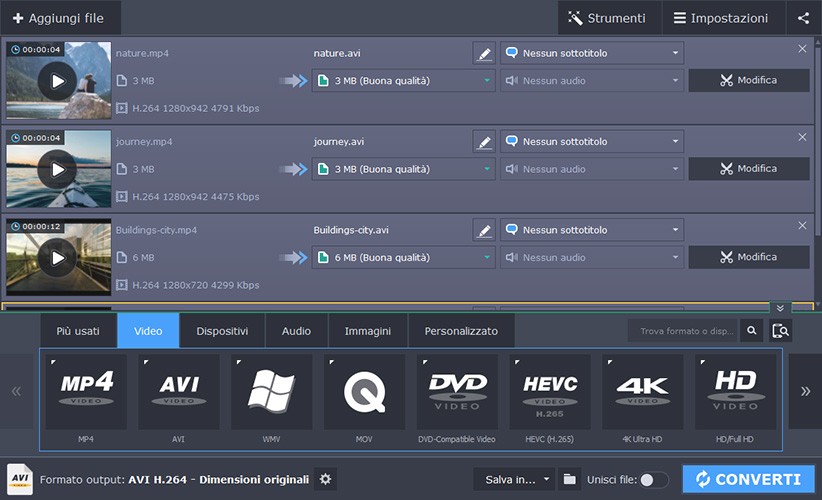The image size is (822, 500).
Task: Click the Trova formato search field
Action: point(683,331)
